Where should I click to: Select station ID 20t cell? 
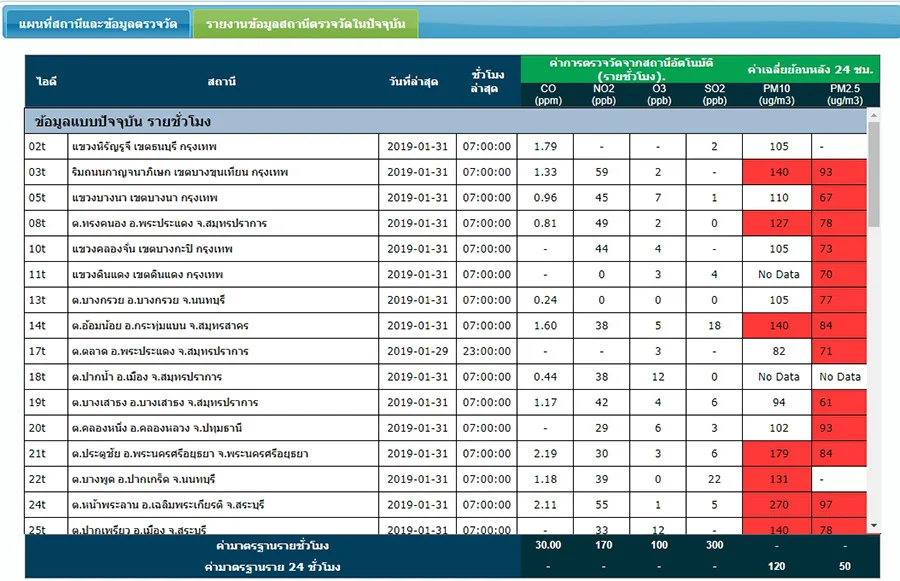[46, 428]
